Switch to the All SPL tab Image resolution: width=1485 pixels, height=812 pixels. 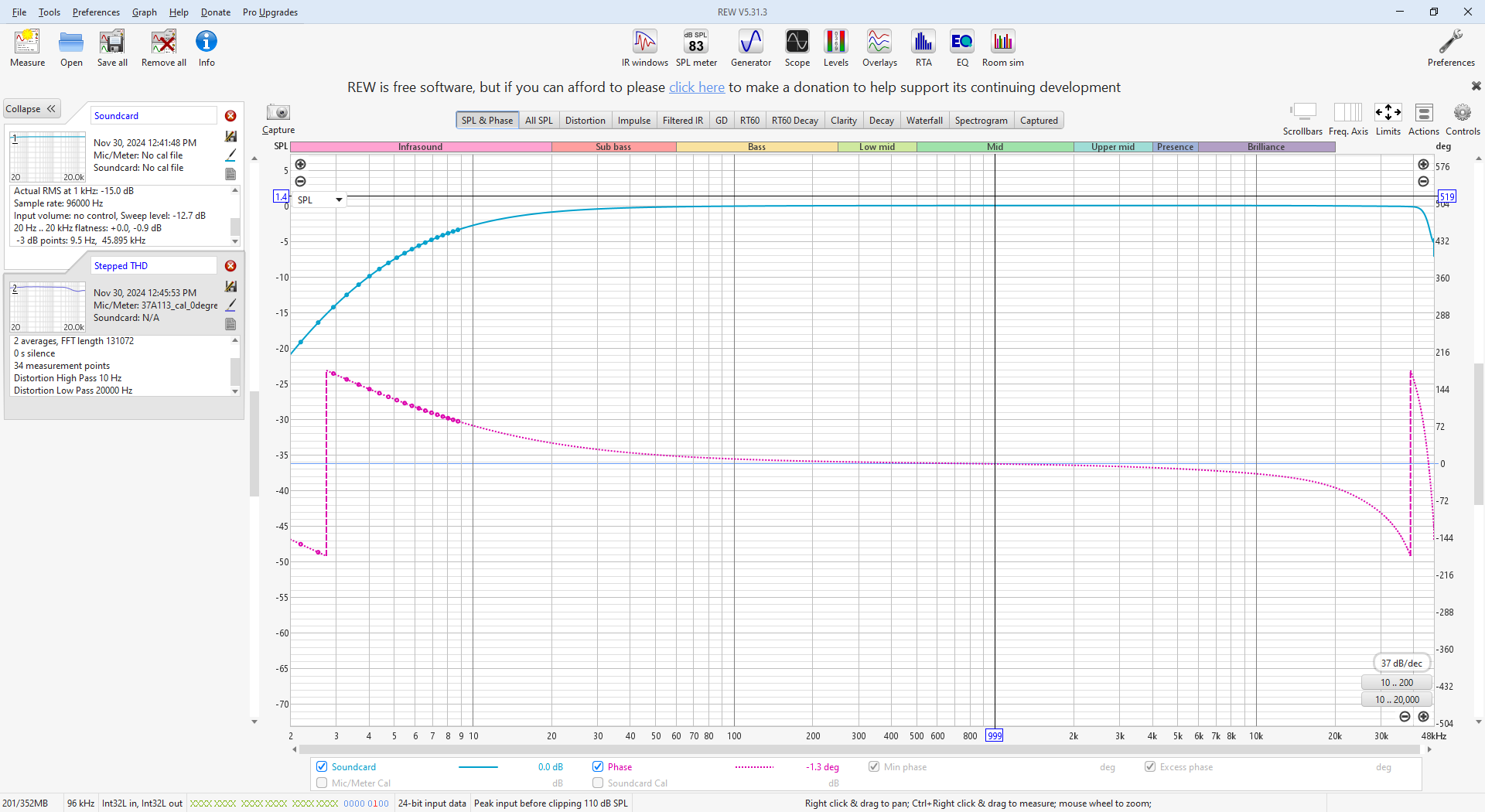pos(538,120)
